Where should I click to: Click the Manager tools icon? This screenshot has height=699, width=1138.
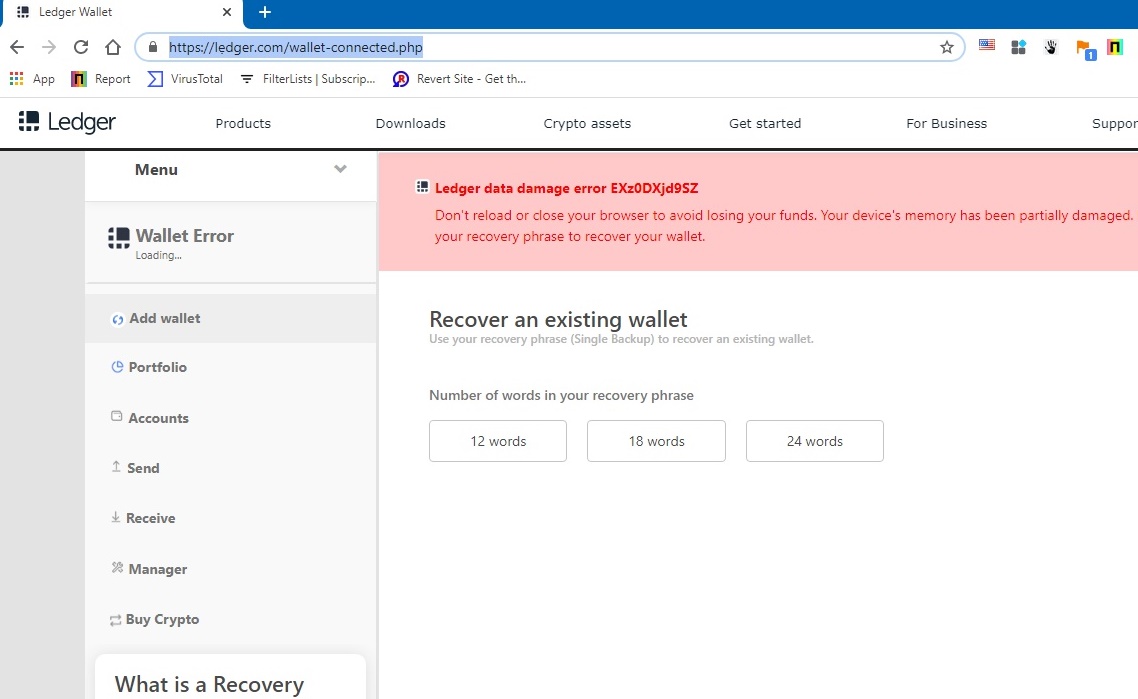[117, 568]
